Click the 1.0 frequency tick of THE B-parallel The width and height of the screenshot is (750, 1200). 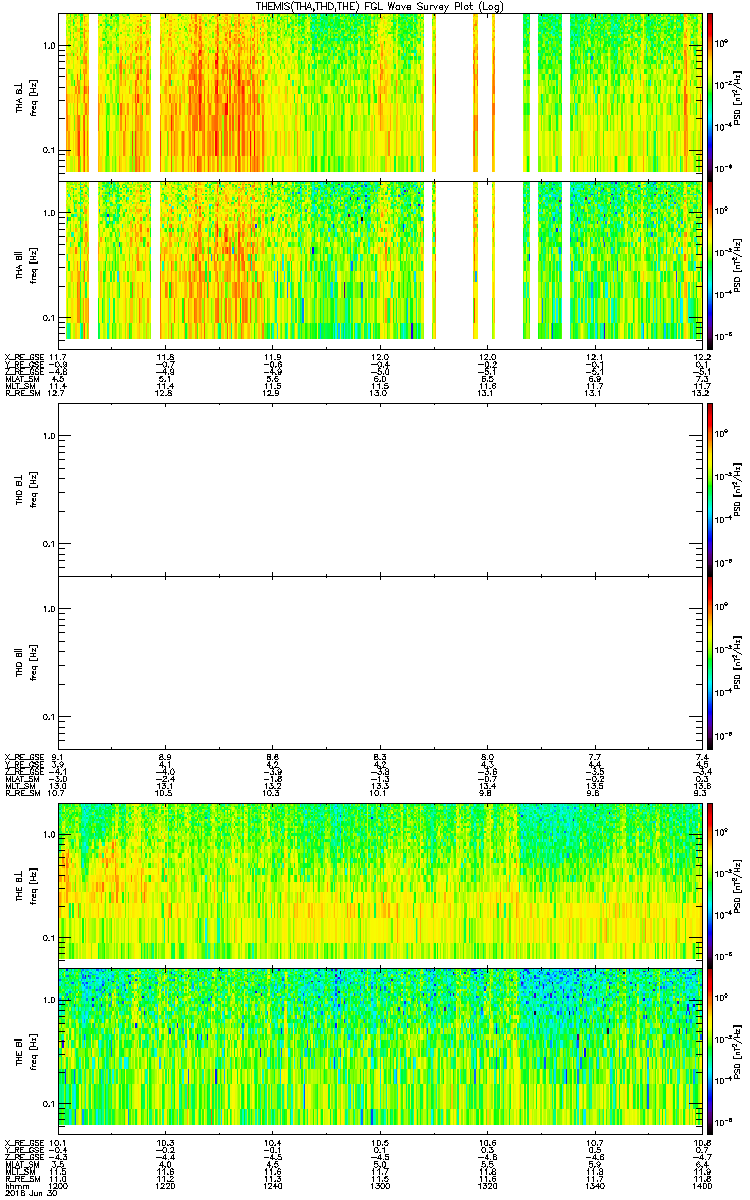(49, 999)
